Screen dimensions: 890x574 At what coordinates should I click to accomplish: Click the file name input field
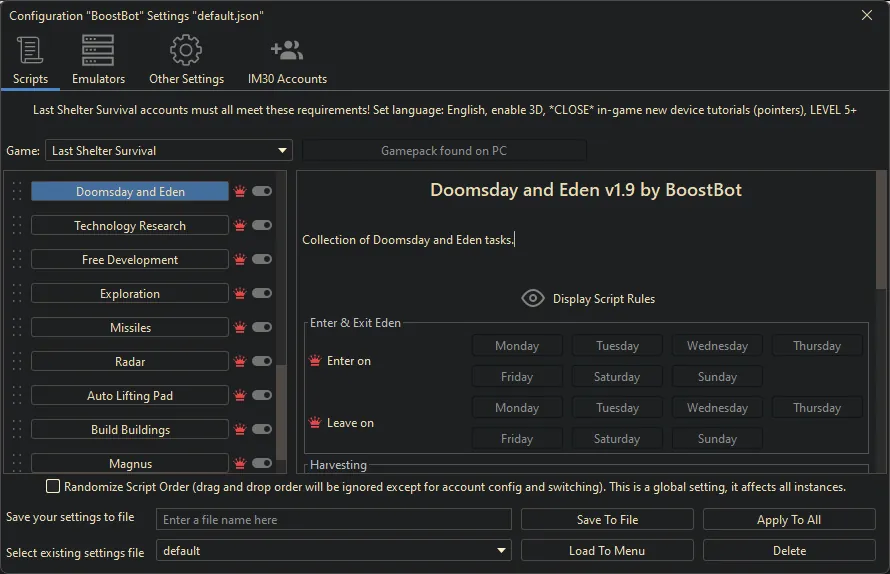tap(334, 519)
